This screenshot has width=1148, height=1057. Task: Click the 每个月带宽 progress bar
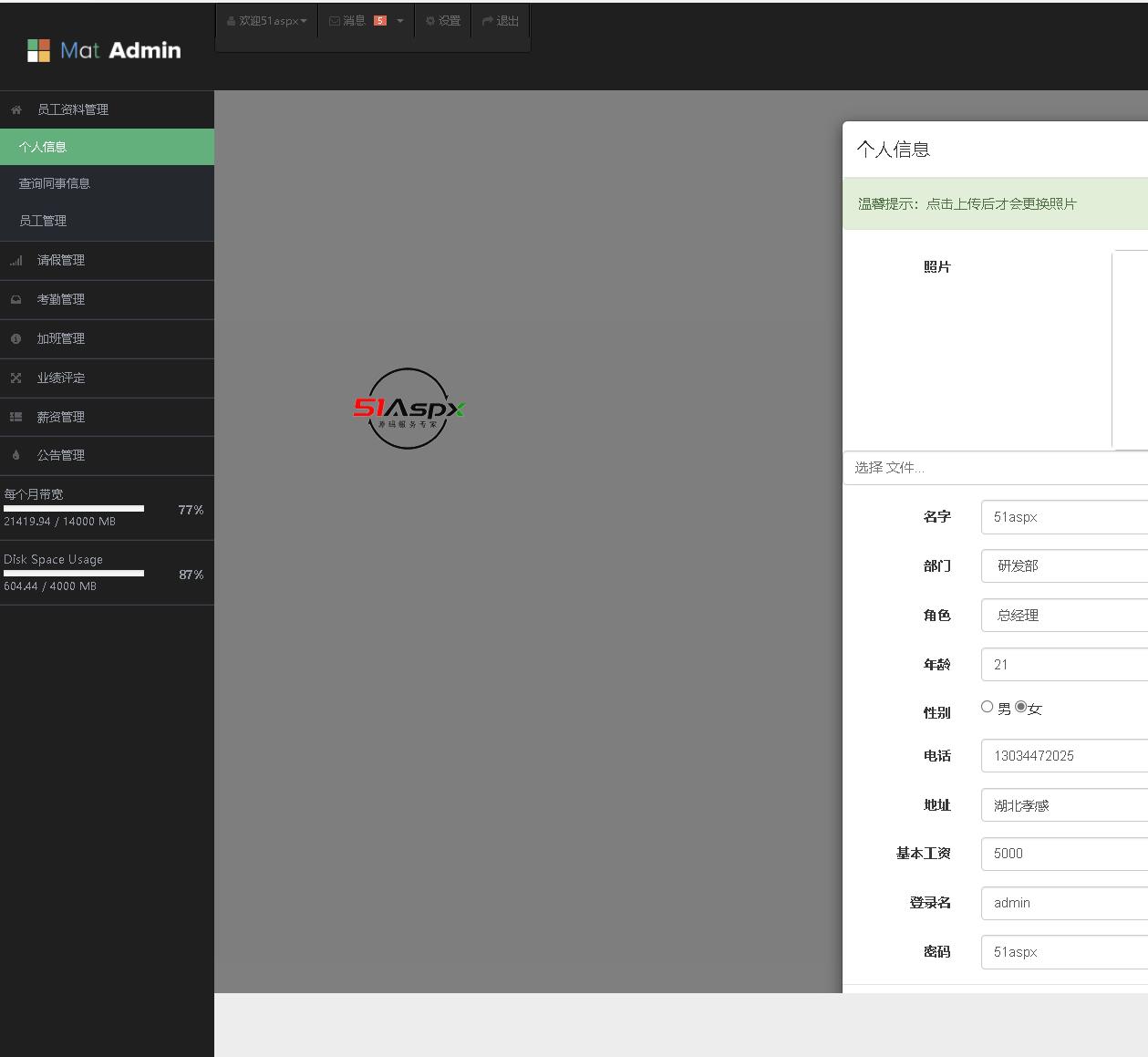74,509
